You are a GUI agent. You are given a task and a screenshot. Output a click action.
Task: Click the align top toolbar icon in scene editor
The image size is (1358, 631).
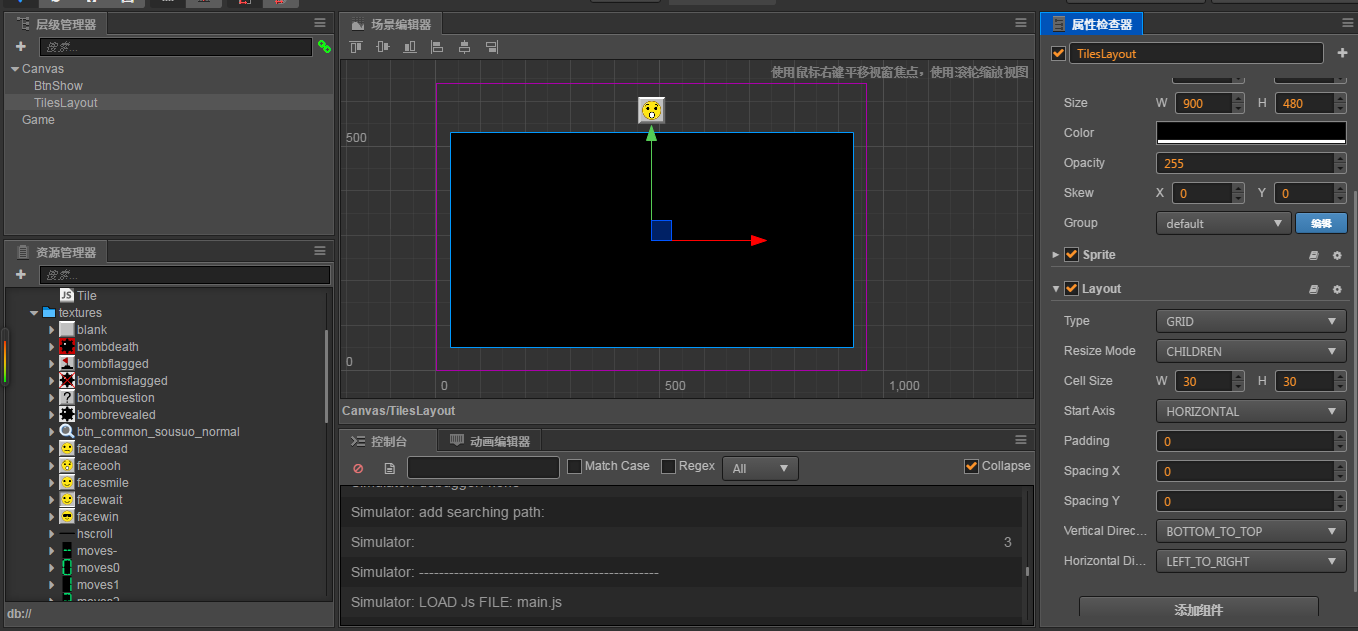pyautogui.click(x=356, y=46)
